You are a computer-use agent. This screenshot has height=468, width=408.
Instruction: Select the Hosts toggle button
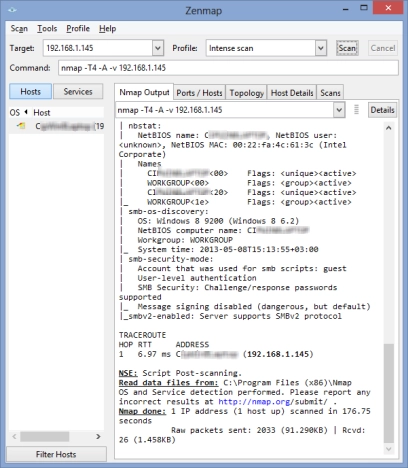(x=30, y=91)
